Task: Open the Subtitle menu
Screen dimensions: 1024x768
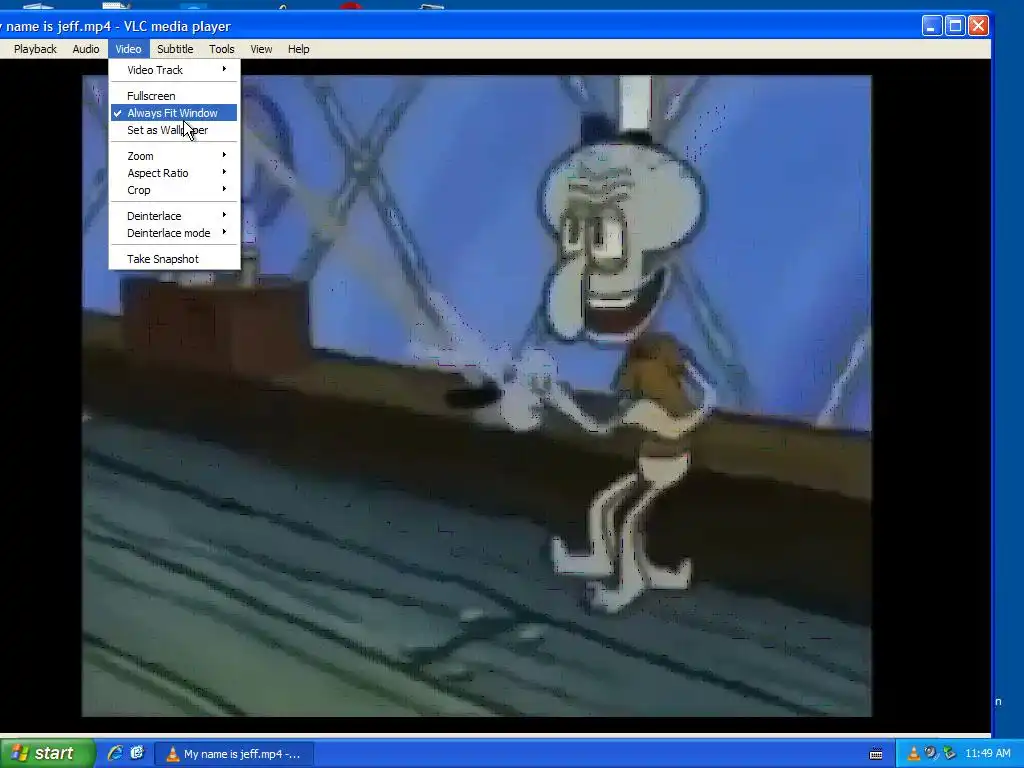Action: [175, 49]
